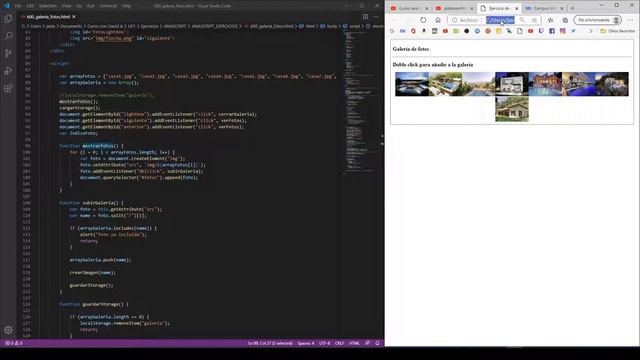Image resolution: width=640 pixels, height=360 pixels.
Task: Click the html breadcrumb segment
Action: click(307, 26)
